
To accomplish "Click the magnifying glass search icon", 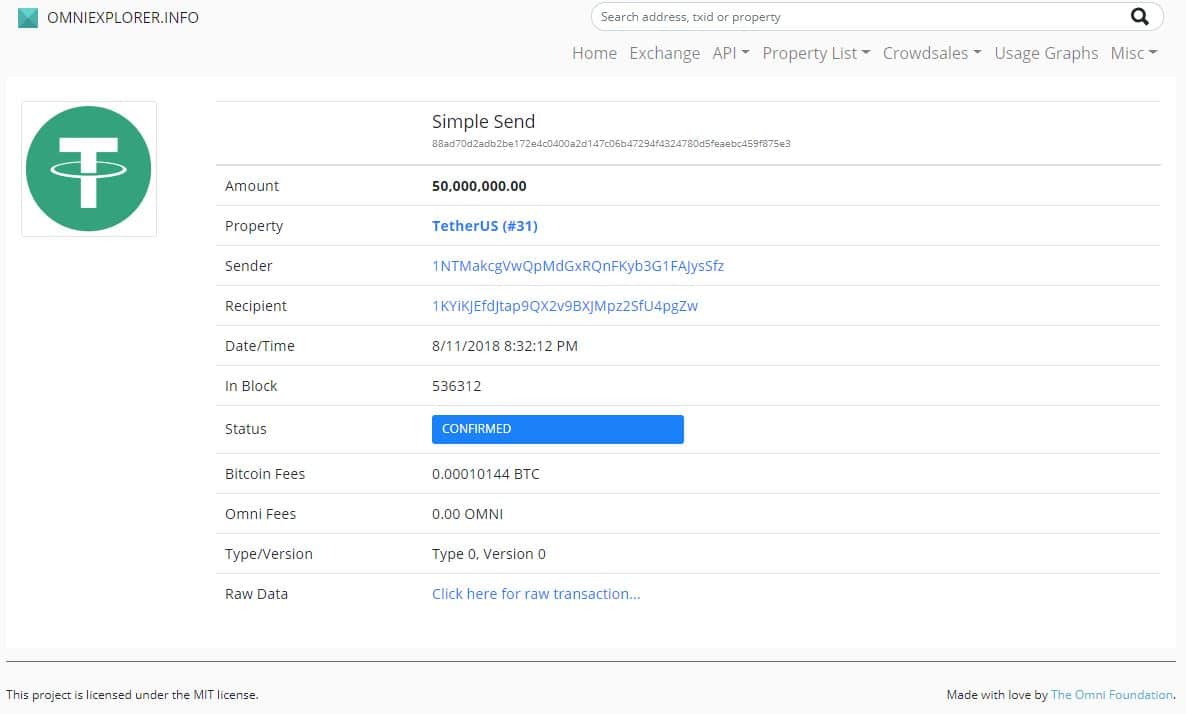I will [x=1139, y=16].
